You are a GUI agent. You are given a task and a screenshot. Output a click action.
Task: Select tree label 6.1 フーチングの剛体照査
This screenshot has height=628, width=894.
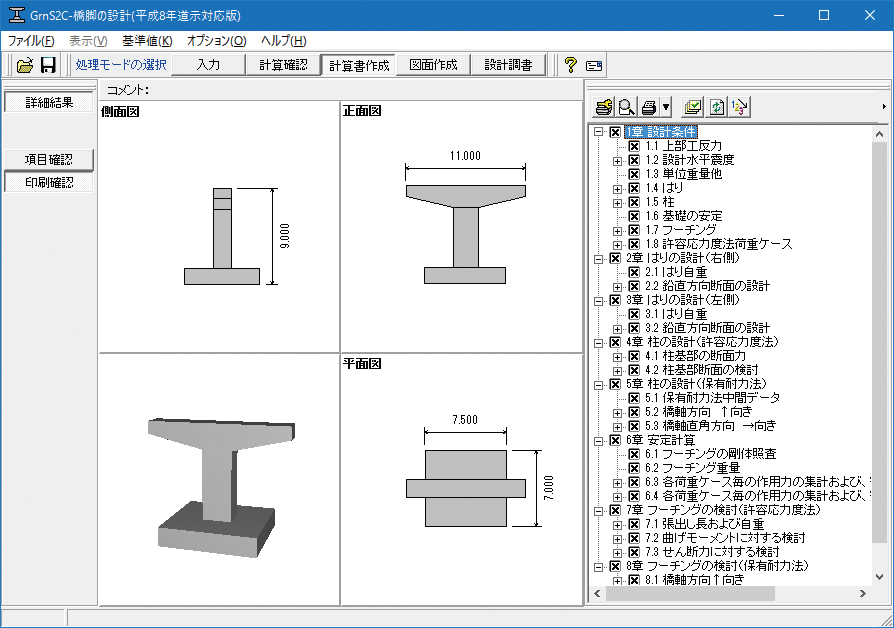coord(710,454)
